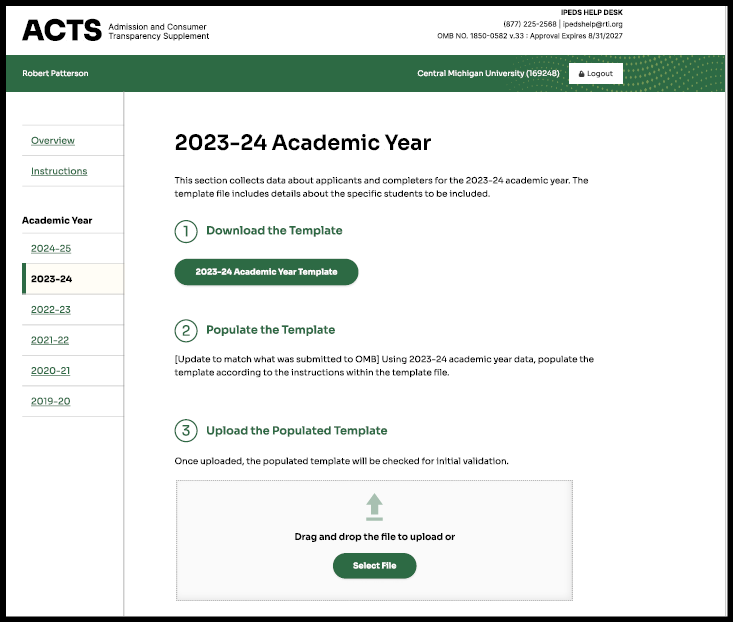The width and height of the screenshot is (733, 622).
Task: Navigate to the 2021-22 academic year
Action: (x=51, y=340)
